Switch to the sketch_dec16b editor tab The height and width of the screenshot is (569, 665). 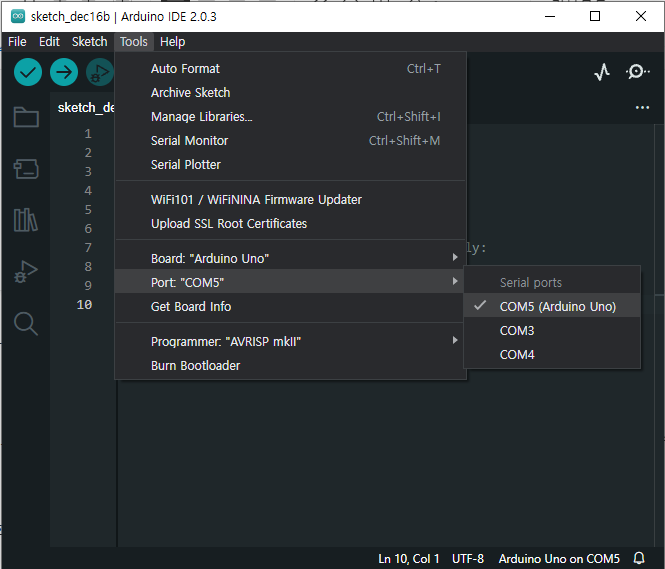(x=86, y=108)
